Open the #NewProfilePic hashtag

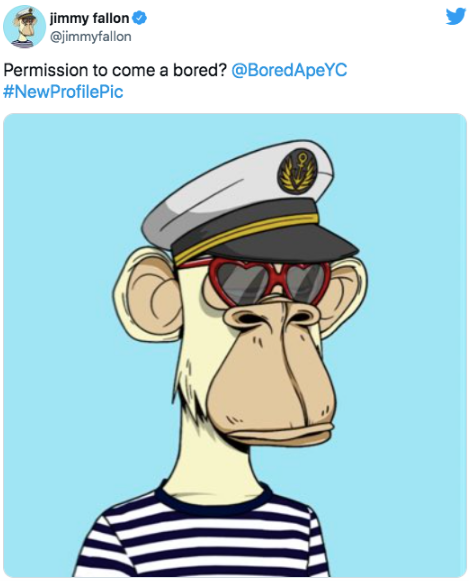point(63,92)
